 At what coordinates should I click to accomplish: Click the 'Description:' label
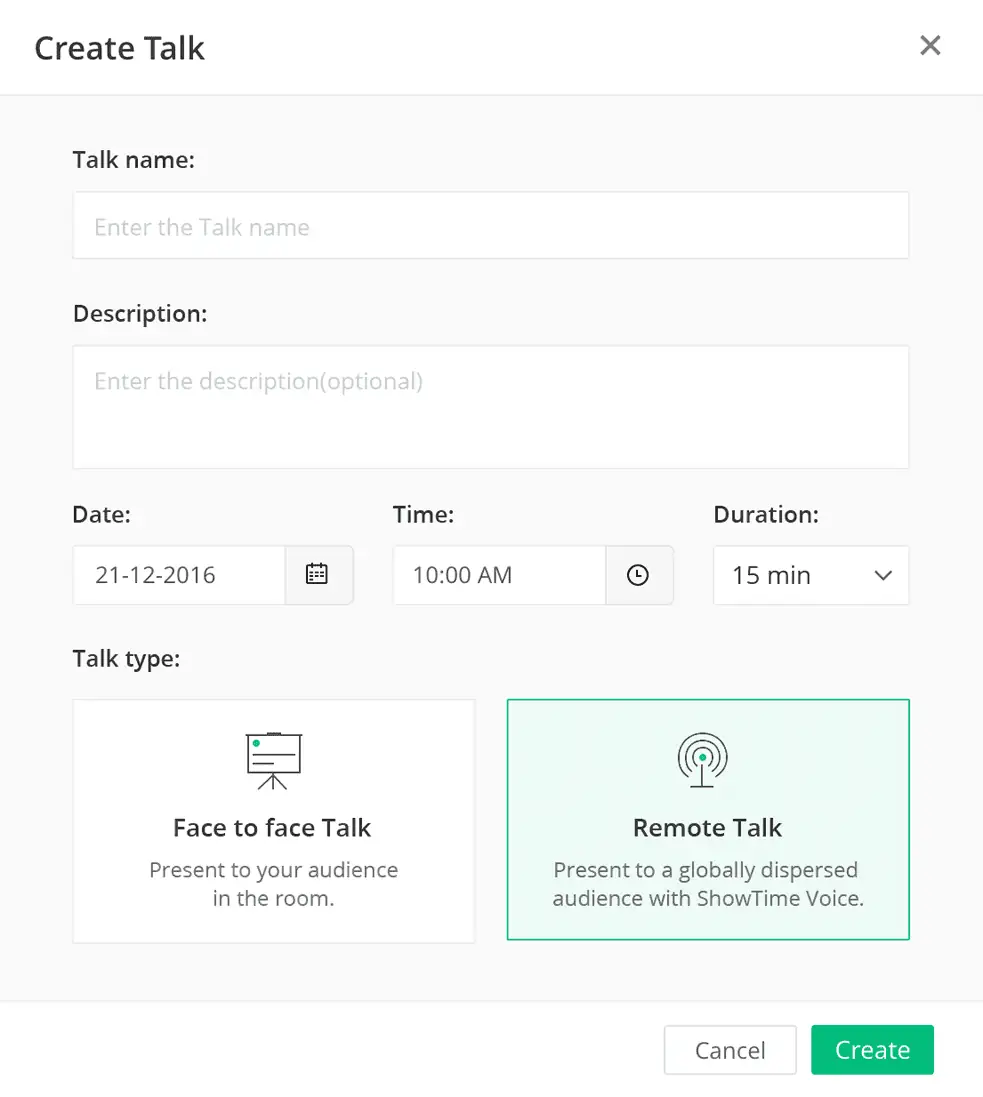(140, 314)
